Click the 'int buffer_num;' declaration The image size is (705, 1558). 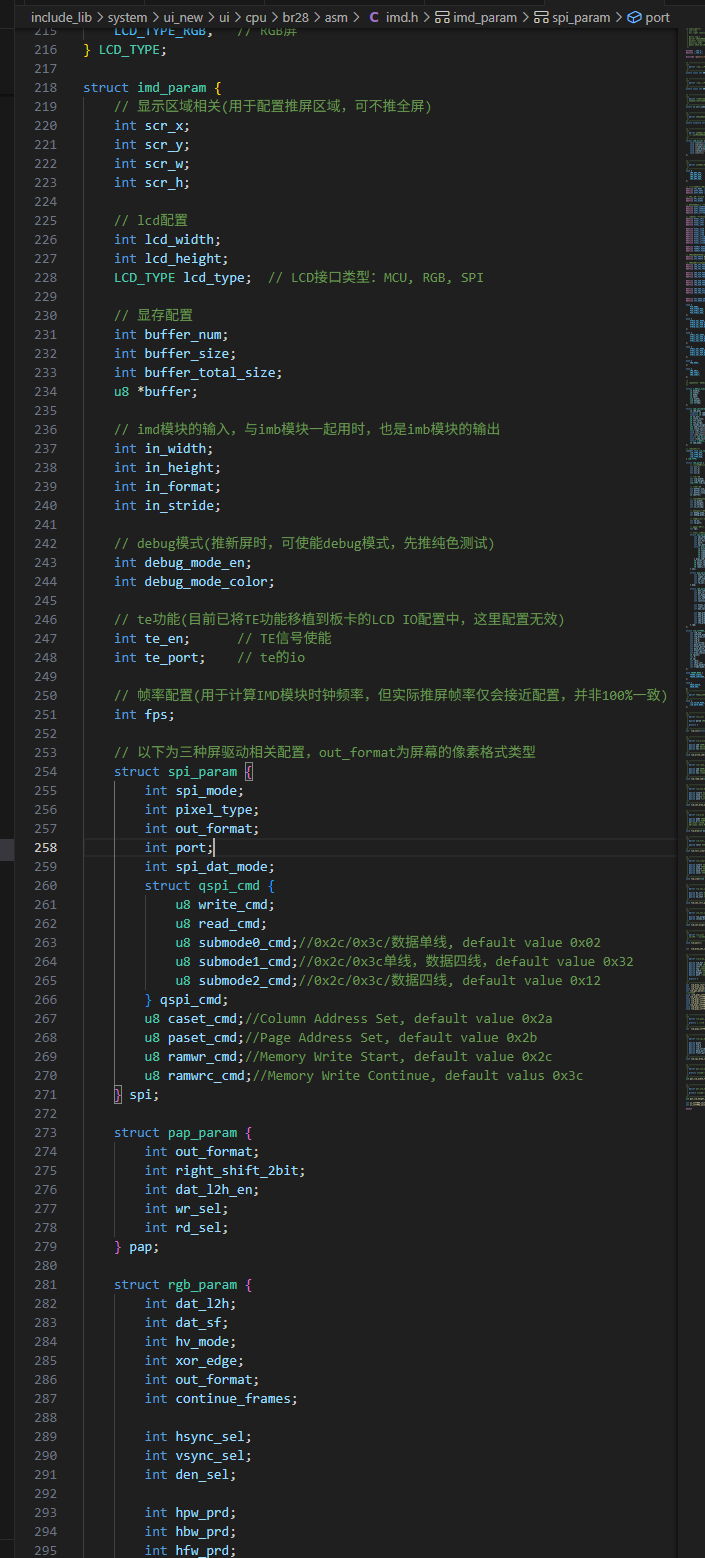(x=171, y=334)
